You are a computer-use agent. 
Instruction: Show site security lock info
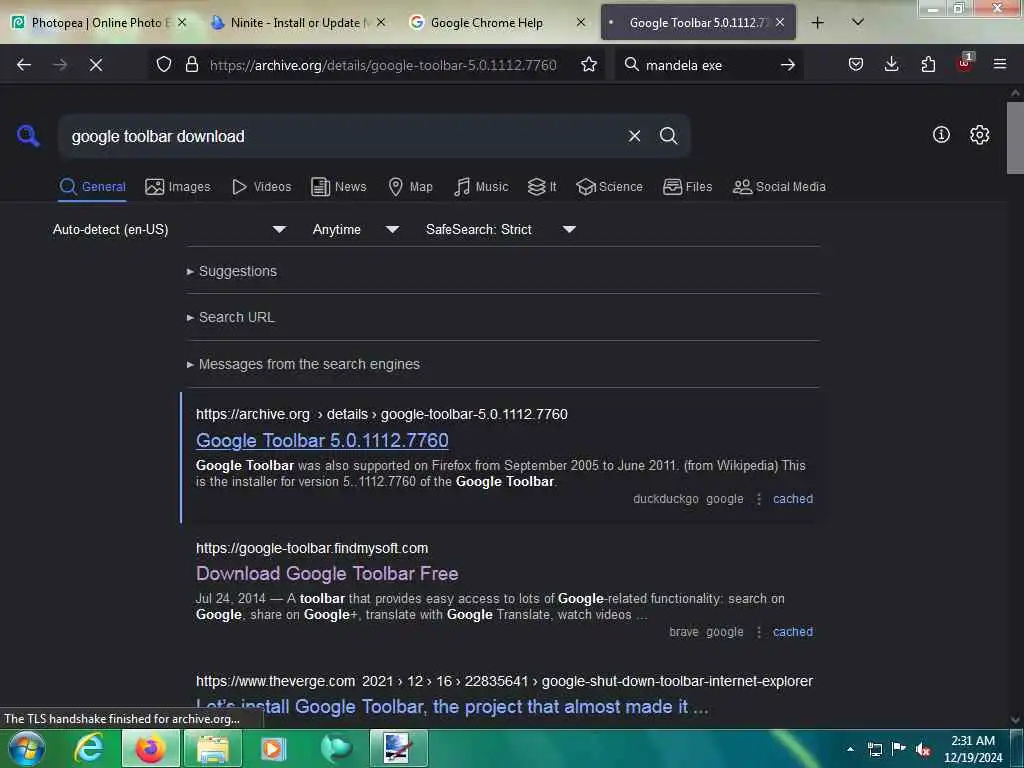[x=191, y=65]
